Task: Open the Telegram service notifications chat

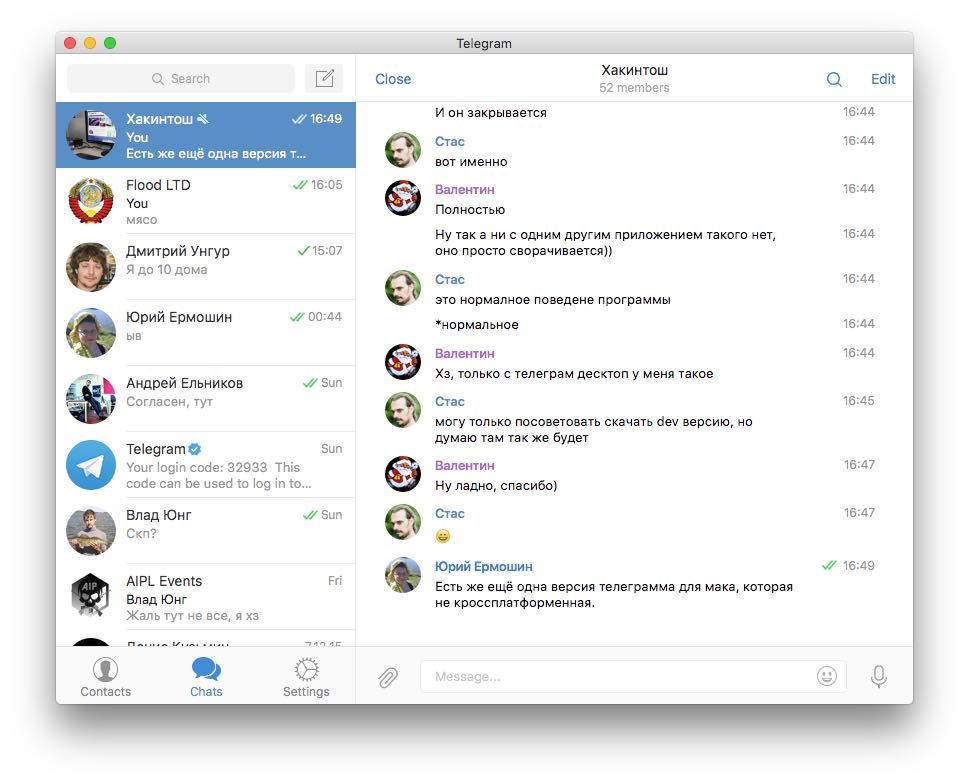Action: click(x=206, y=465)
